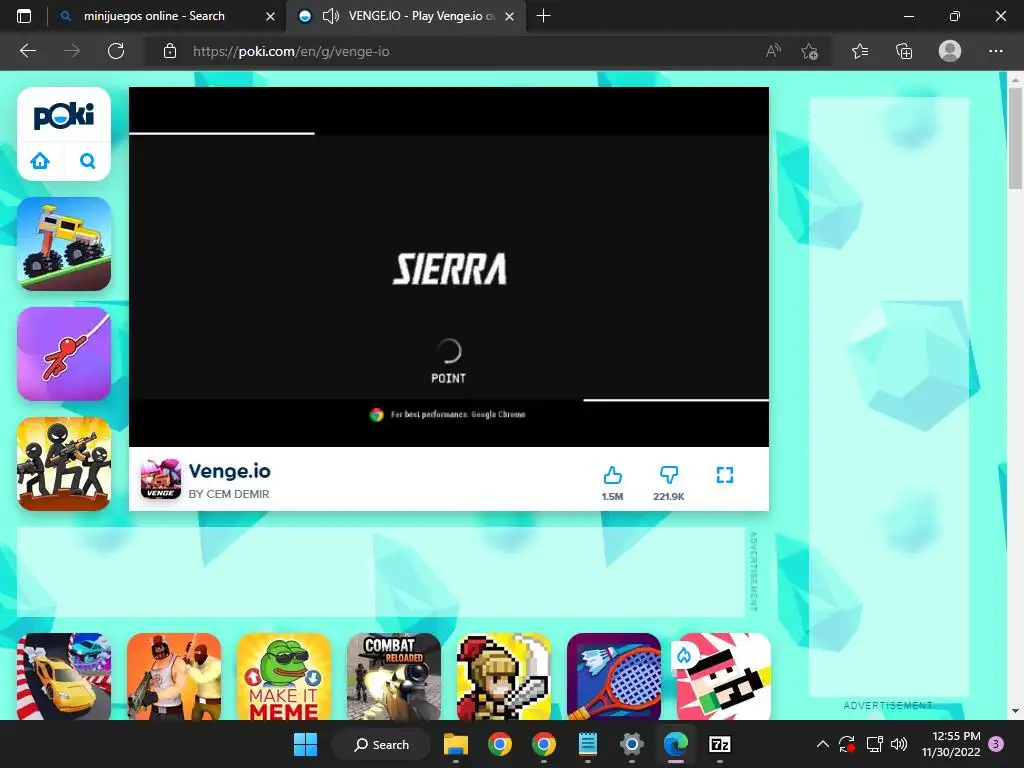Open a new browser tab
Viewport: 1024px width, 768px height.
coord(543,16)
